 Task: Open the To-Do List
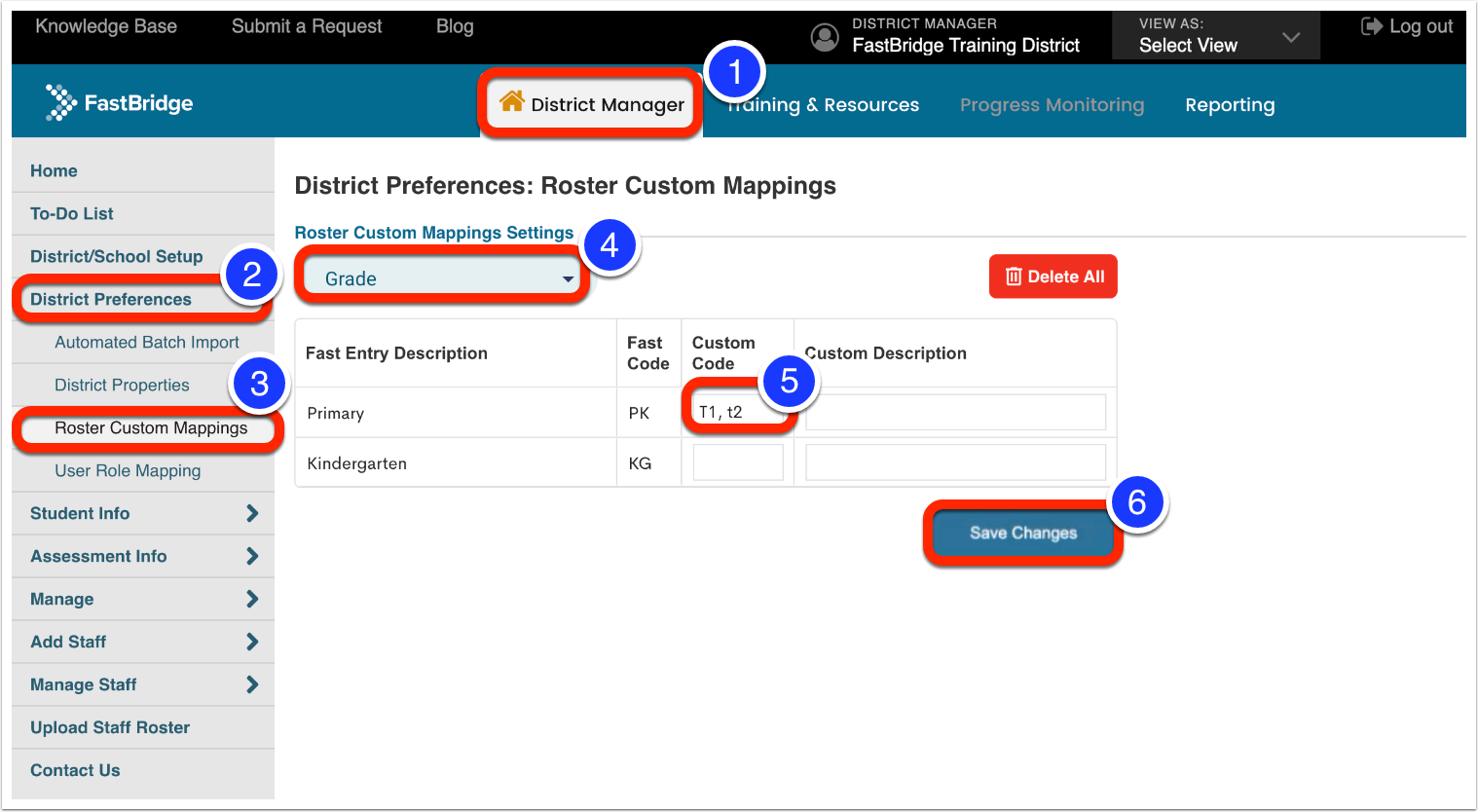coord(71,213)
